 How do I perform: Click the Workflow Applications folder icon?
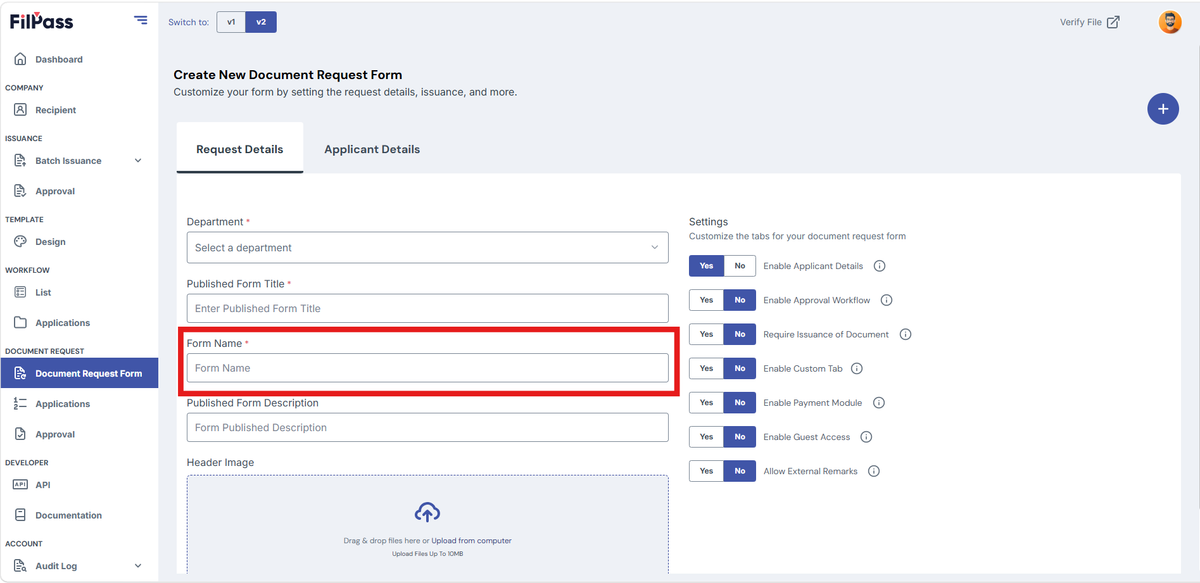tap(20, 322)
